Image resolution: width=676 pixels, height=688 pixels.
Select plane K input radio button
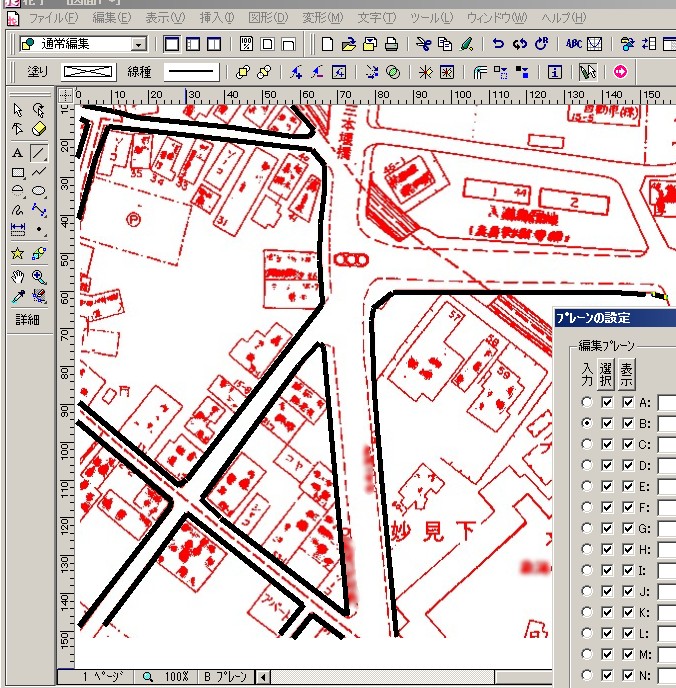pos(587,612)
